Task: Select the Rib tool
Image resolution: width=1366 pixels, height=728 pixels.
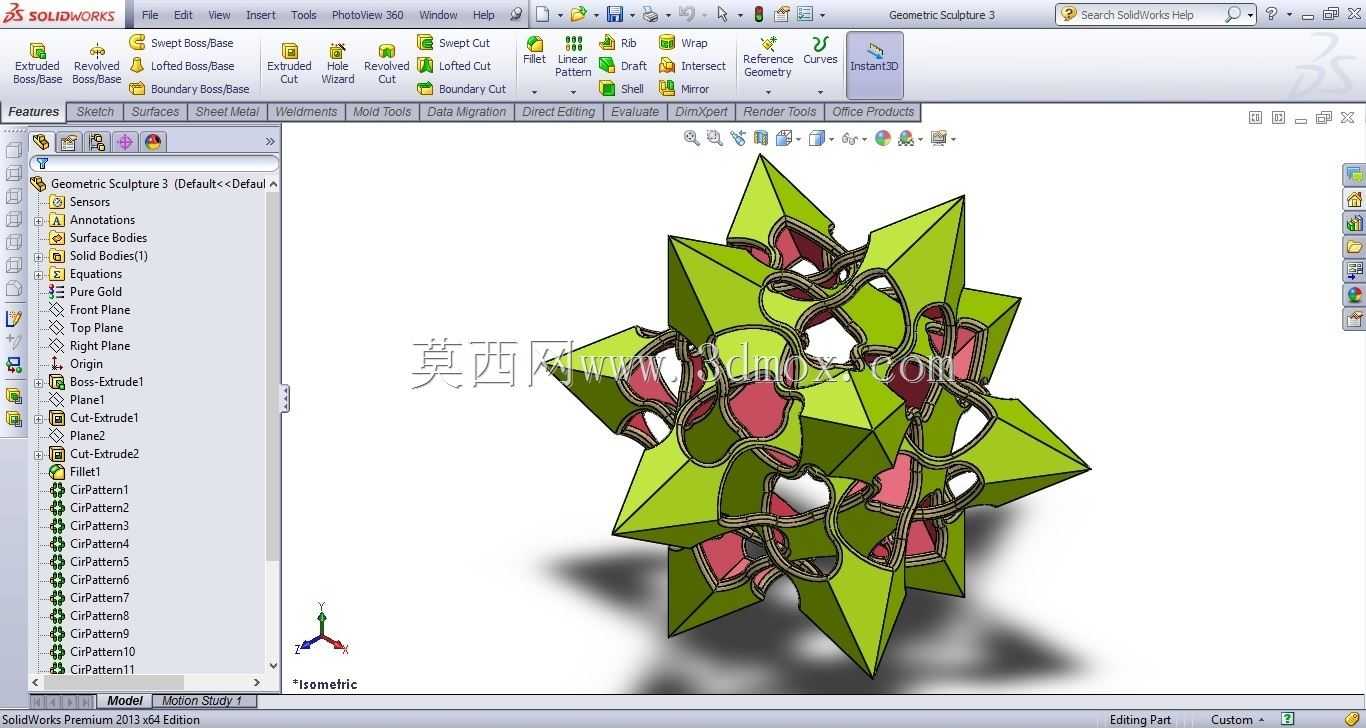Action: pyautogui.click(x=618, y=43)
